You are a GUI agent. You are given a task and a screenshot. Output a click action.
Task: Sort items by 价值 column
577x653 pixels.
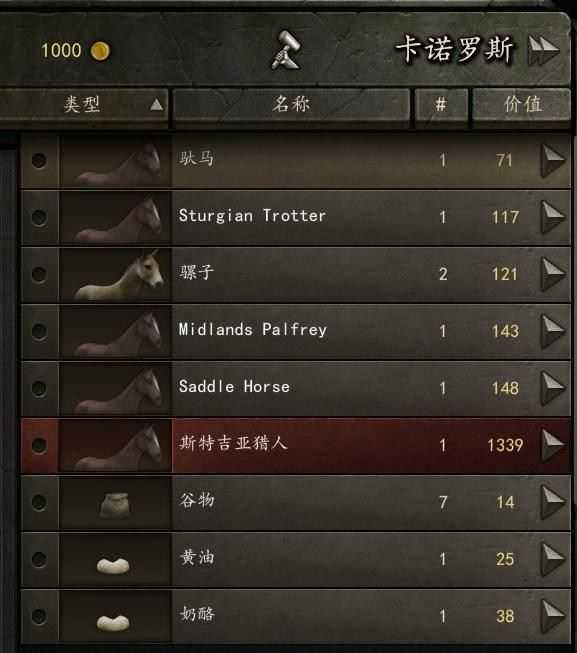[522, 105]
